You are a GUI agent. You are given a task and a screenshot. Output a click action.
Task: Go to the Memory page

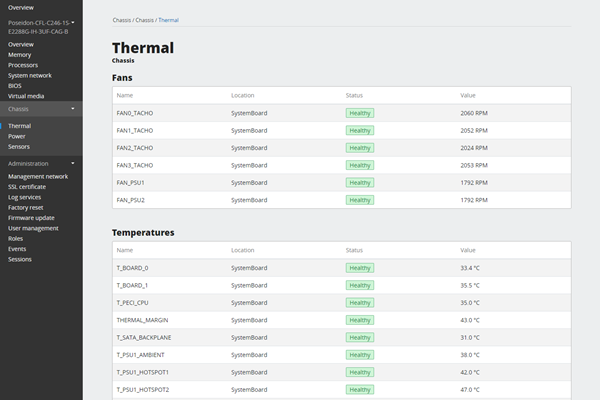pos(20,55)
